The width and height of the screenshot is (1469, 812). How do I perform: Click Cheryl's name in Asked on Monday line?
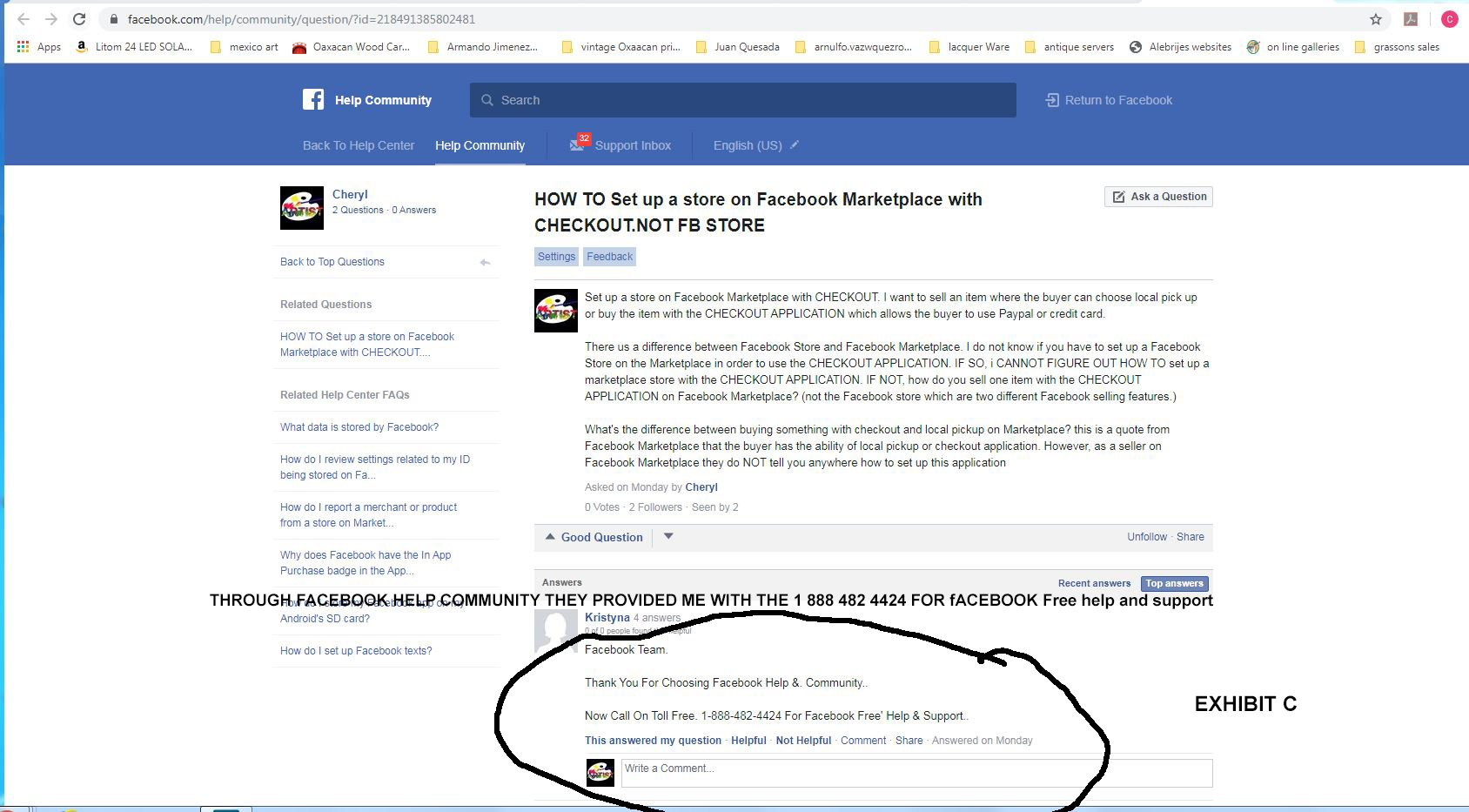701,487
